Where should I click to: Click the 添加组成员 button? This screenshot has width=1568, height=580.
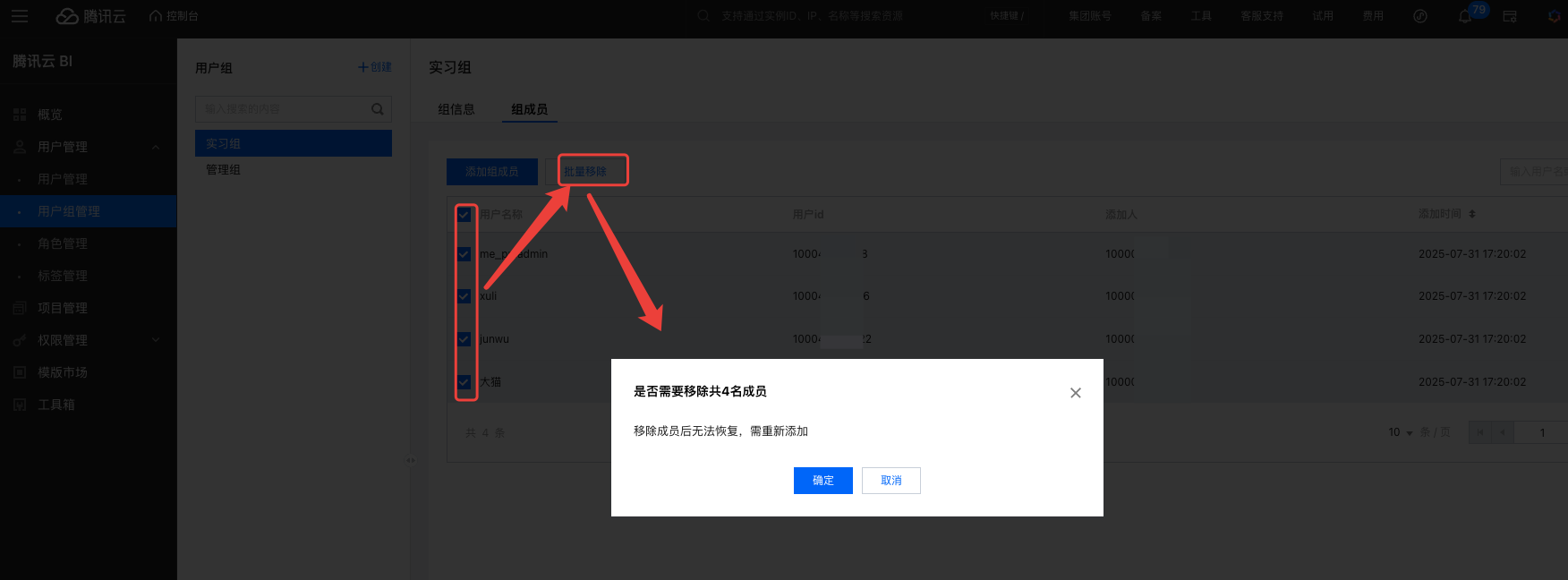pyautogui.click(x=492, y=172)
